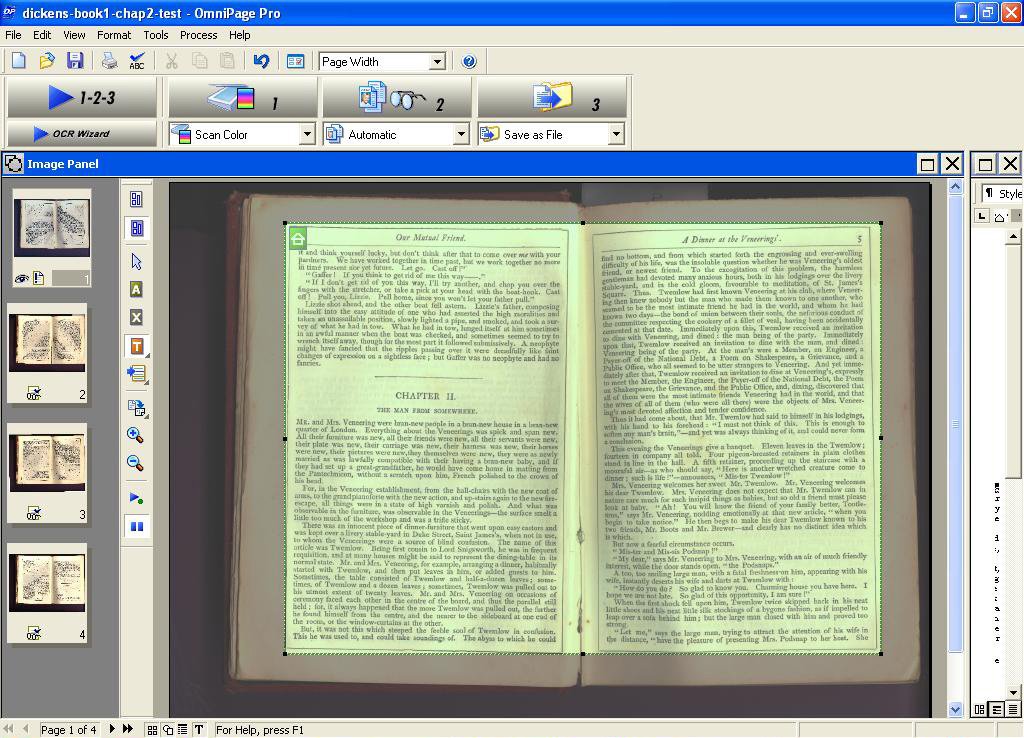Zoom in with the plus magnifier
Image resolution: width=1024 pixels, height=738 pixels.
(135, 435)
